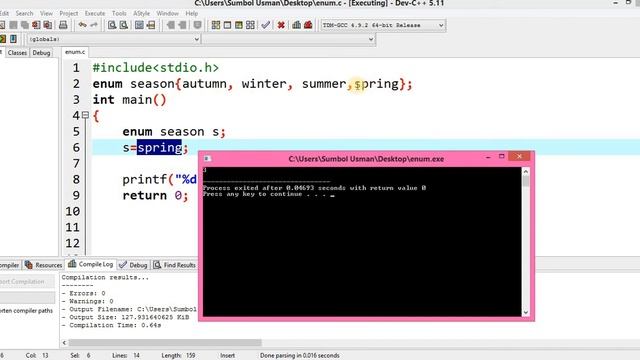Open the View menu
The width and height of the screenshot is (640, 360).
(x=46, y=13)
